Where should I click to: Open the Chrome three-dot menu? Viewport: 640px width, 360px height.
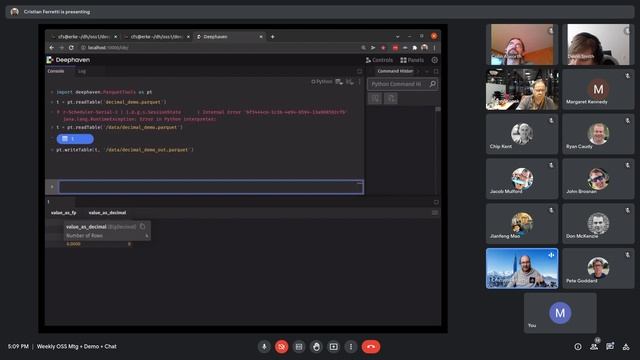[434, 48]
